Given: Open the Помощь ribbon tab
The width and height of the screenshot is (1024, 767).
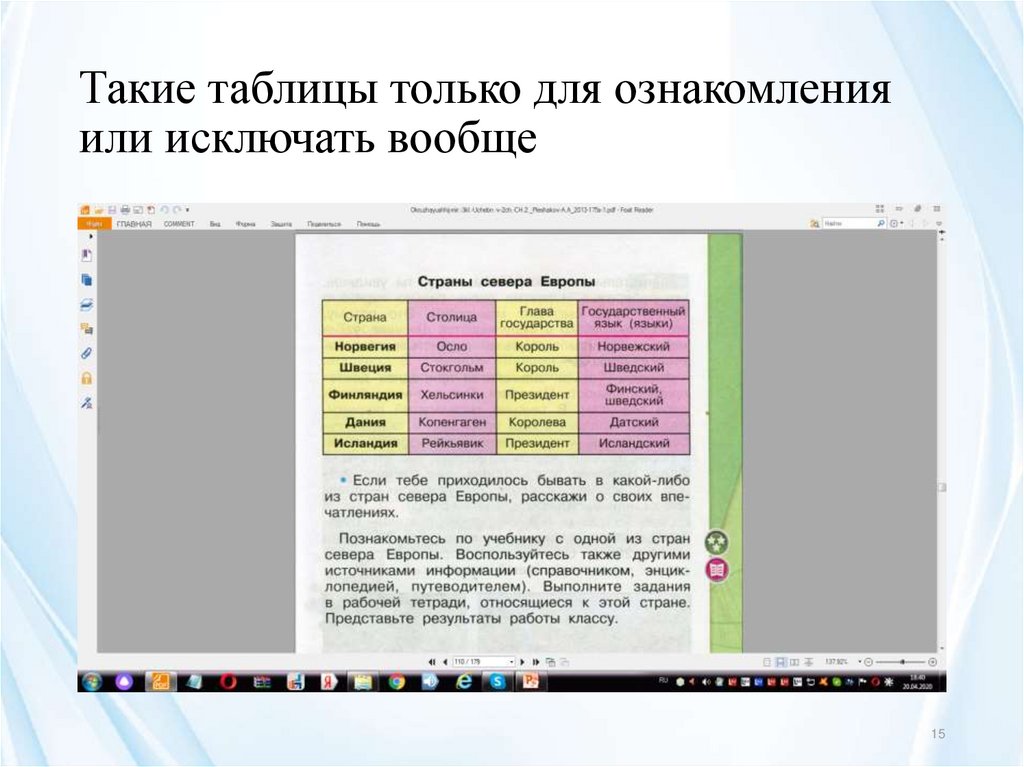Looking at the screenshot, I should pos(368,224).
